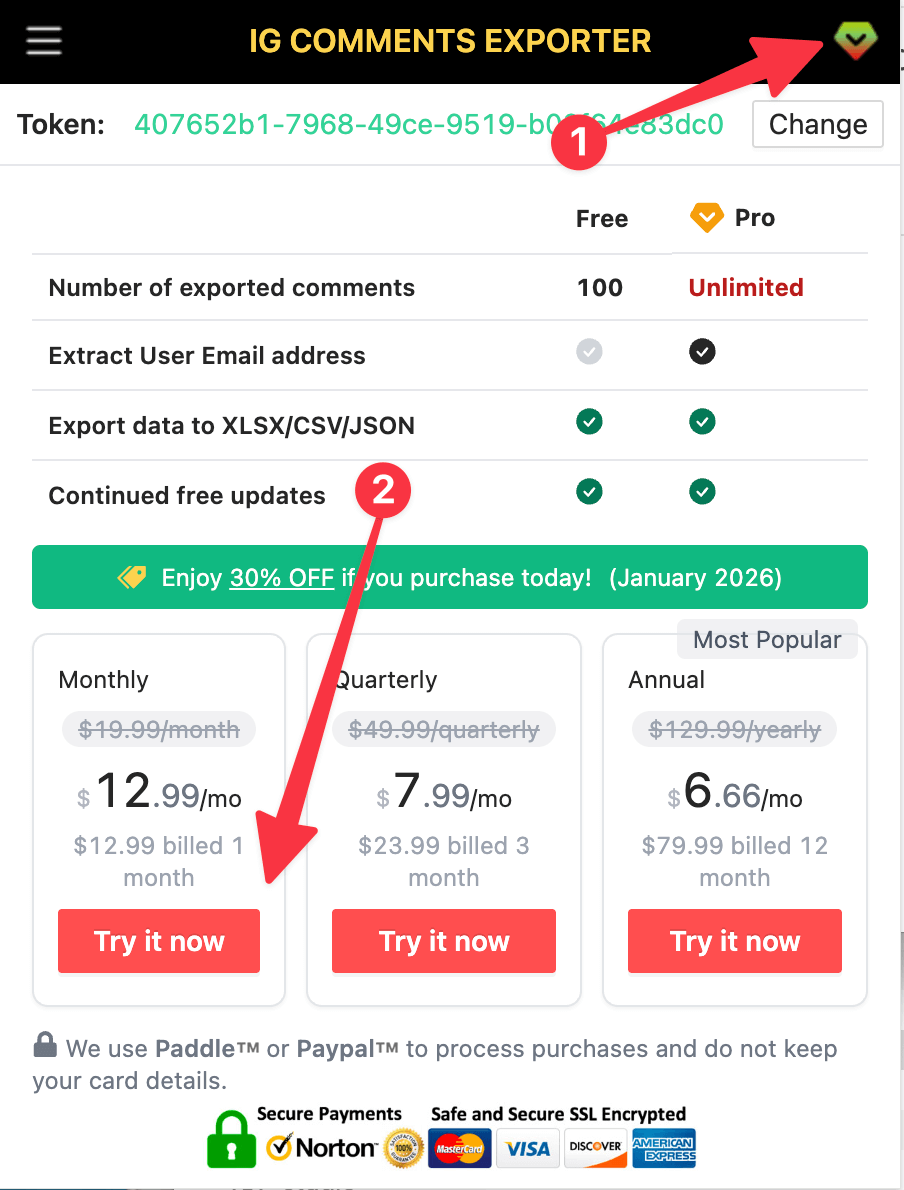Click the American Express icon
This screenshot has width=904, height=1190.
[663, 1148]
